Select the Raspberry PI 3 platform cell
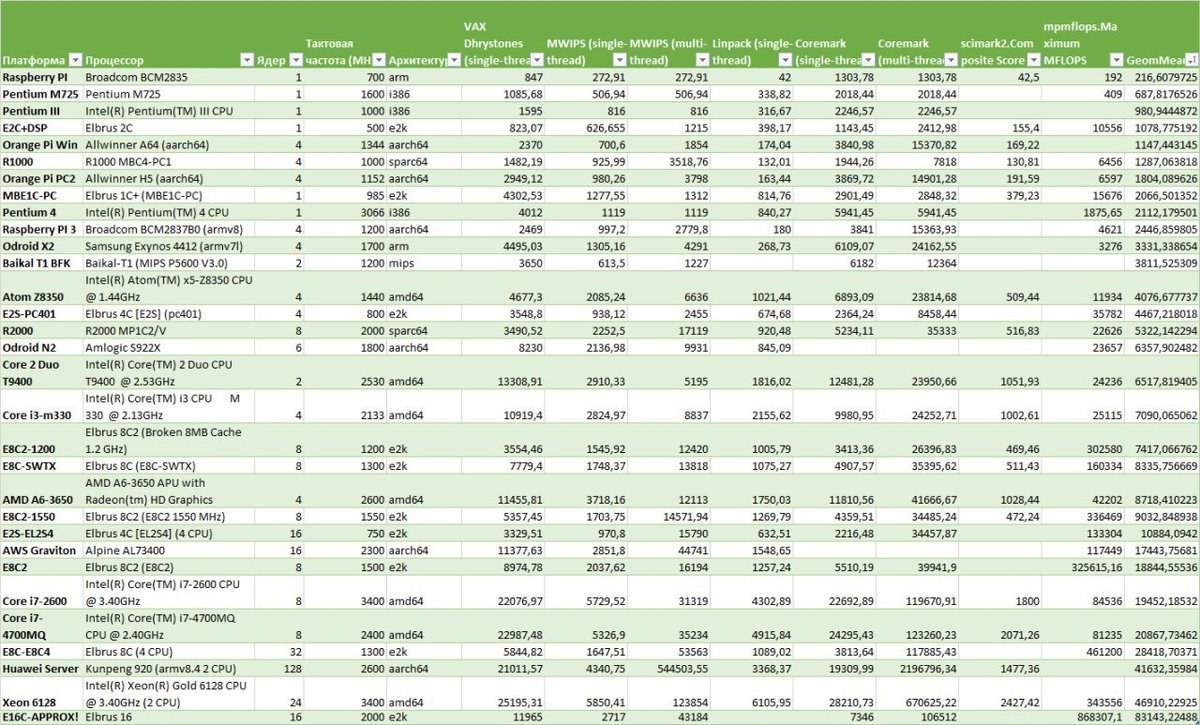This screenshot has height=725, width=1200. pos(41,229)
